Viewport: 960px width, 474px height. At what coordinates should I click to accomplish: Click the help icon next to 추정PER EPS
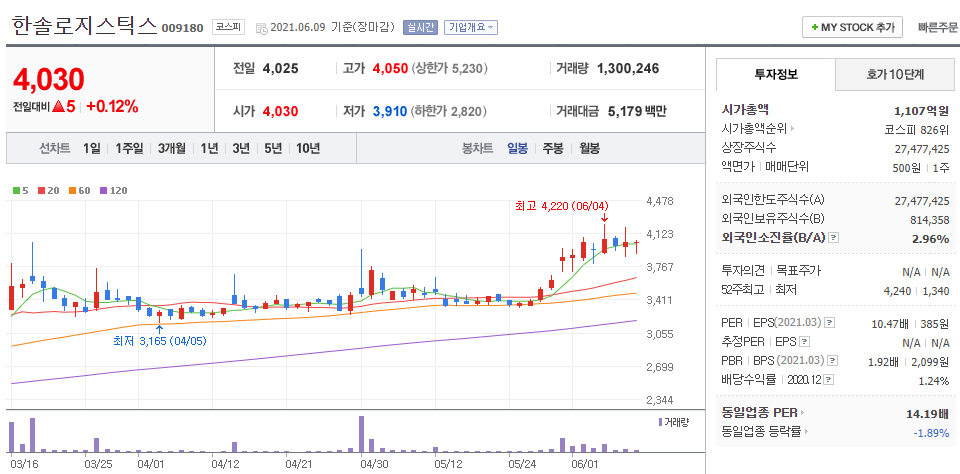805,342
